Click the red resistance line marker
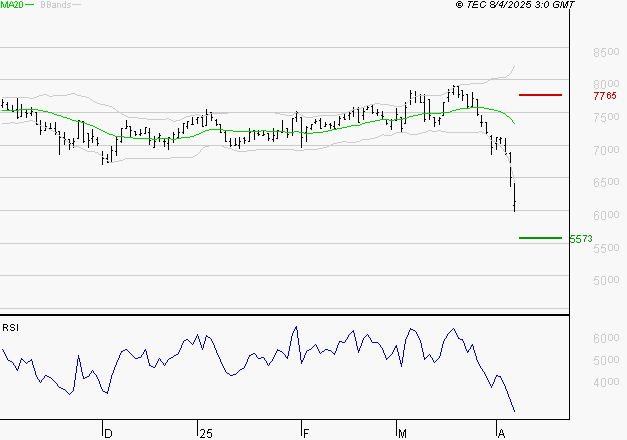The image size is (627, 440). [540, 95]
